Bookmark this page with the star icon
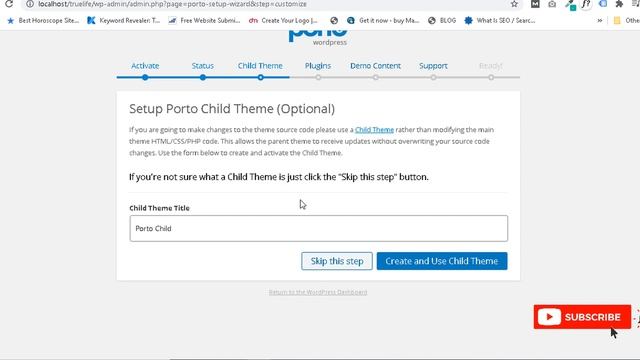 click(514, 4)
